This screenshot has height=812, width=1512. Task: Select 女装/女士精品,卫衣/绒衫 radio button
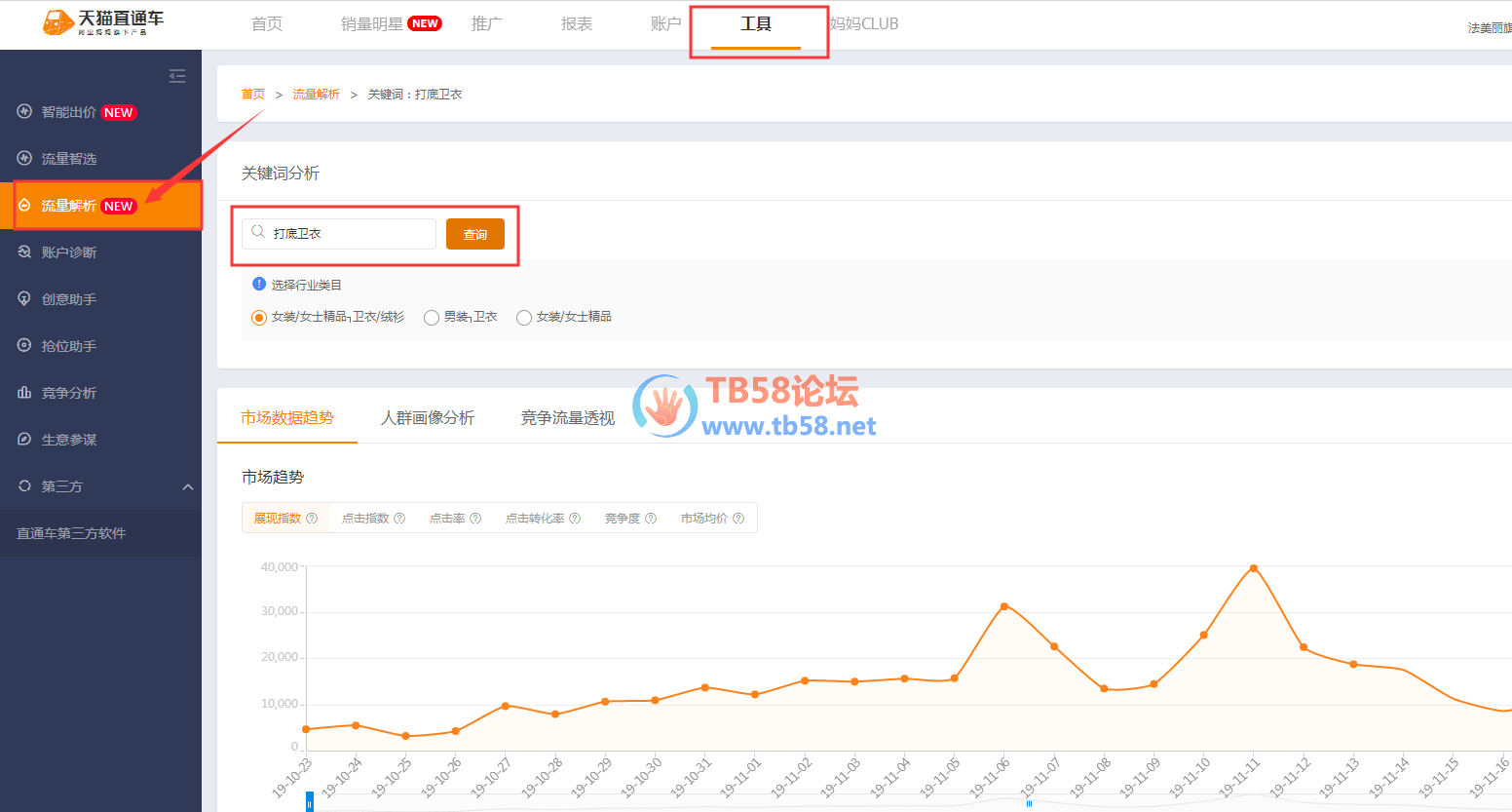[x=259, y=318]
